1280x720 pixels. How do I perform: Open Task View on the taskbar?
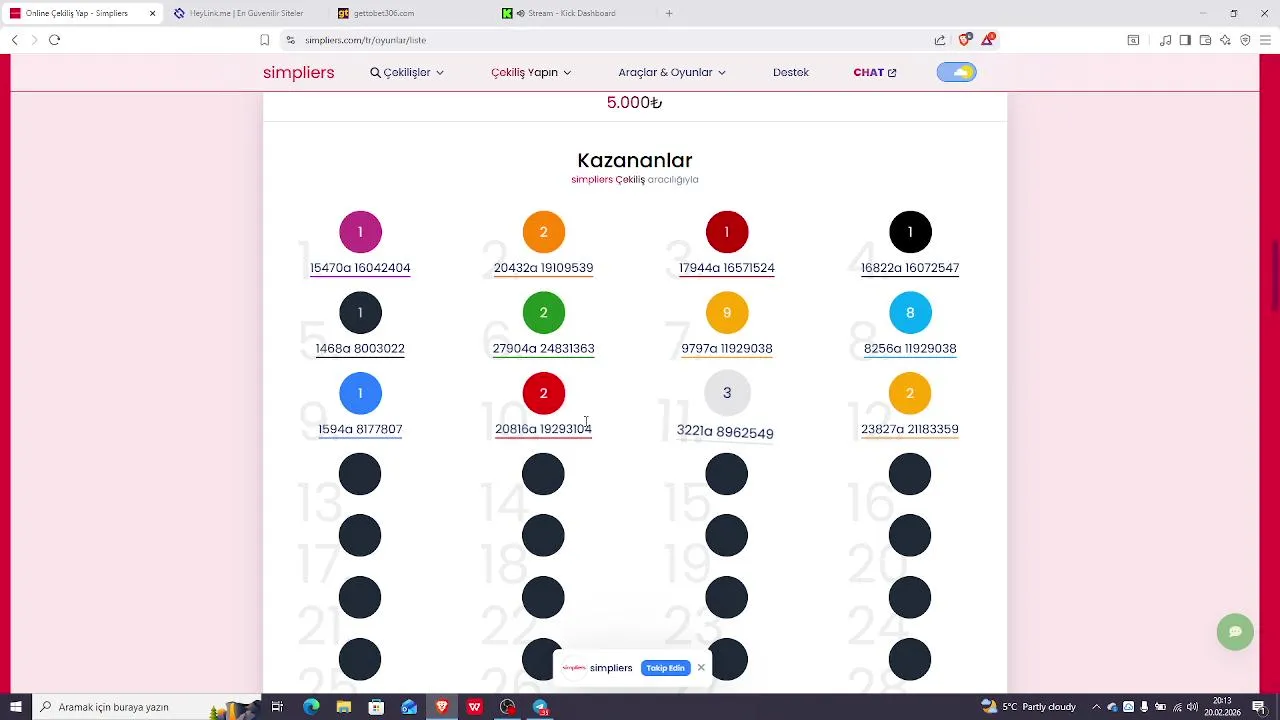(x=277, y=707)
